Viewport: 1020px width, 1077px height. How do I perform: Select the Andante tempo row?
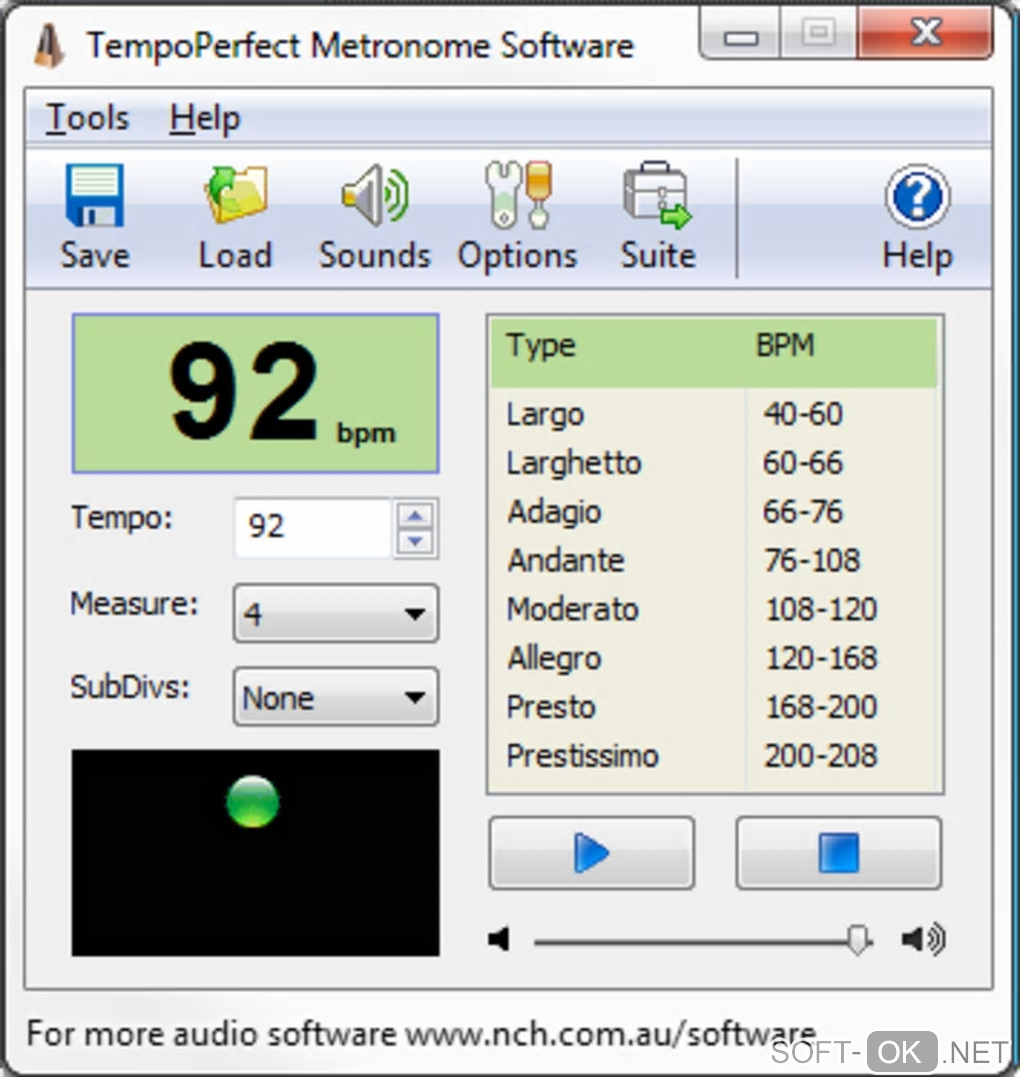(714, 560)
